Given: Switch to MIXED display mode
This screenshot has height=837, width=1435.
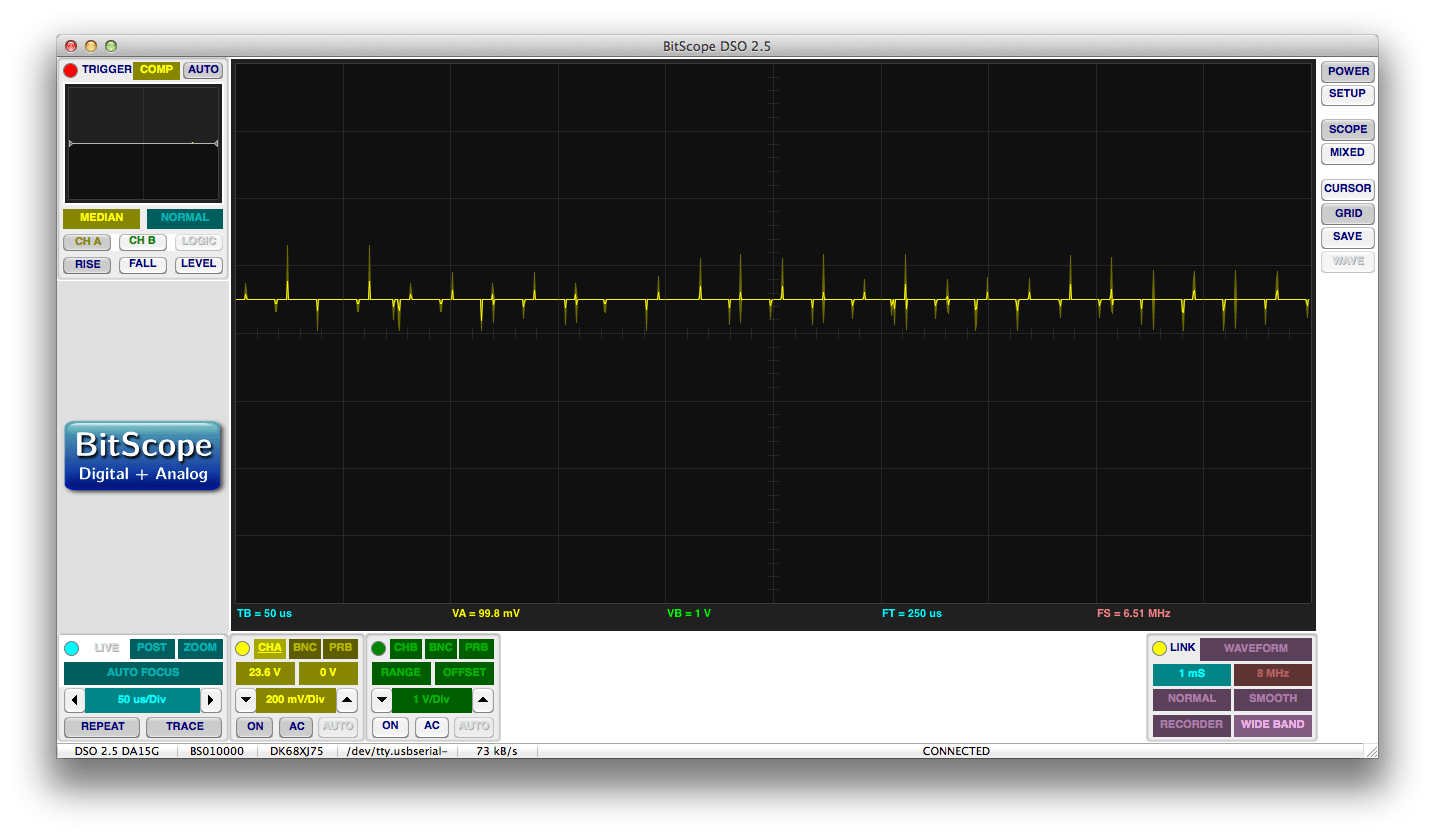Looking at the screenshot, I should tap(1347, 153).
